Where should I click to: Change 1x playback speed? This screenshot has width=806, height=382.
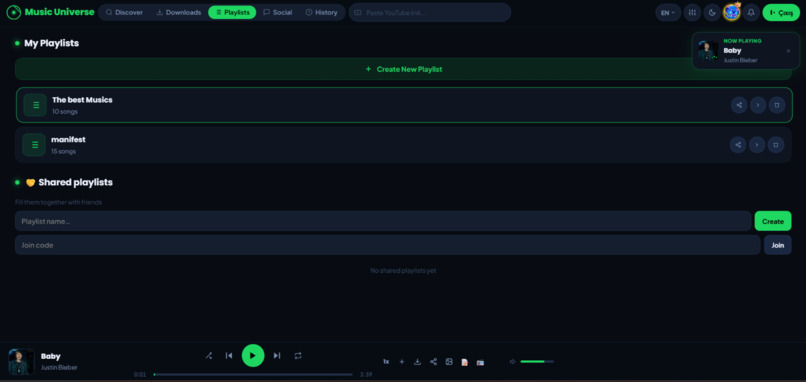pos(386,362)
